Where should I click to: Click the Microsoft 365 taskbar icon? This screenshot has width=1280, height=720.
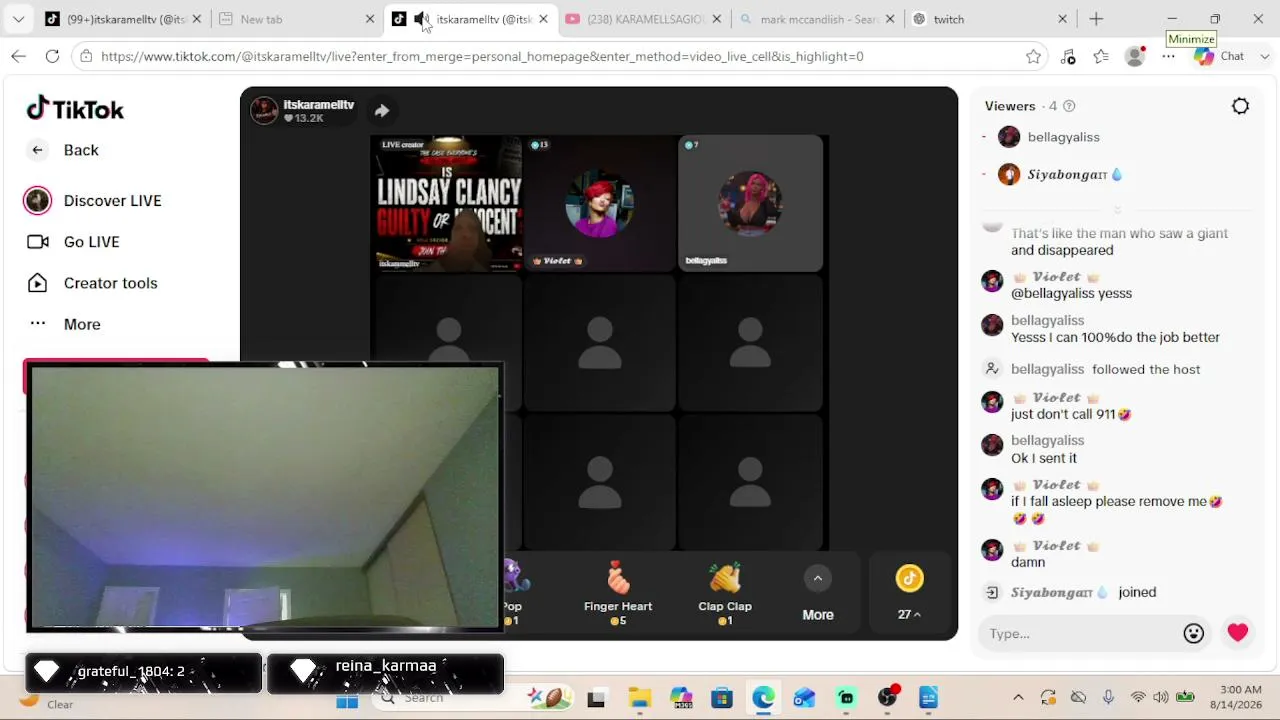(680, 698)
